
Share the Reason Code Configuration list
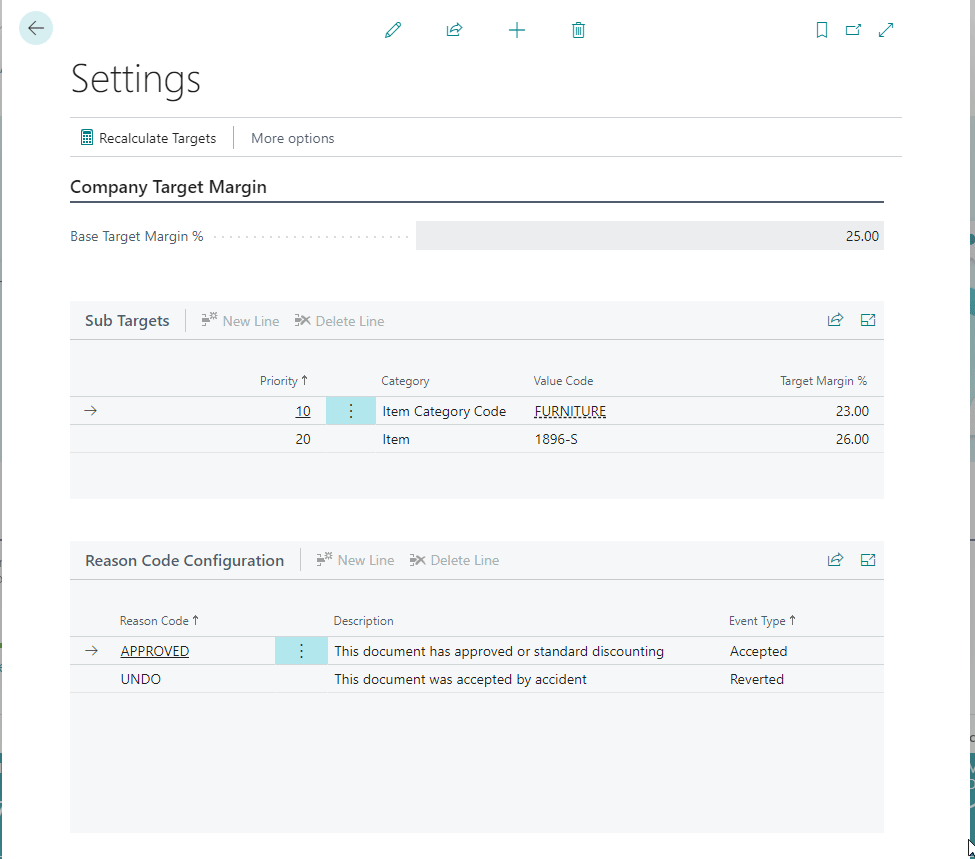[835, 560]
